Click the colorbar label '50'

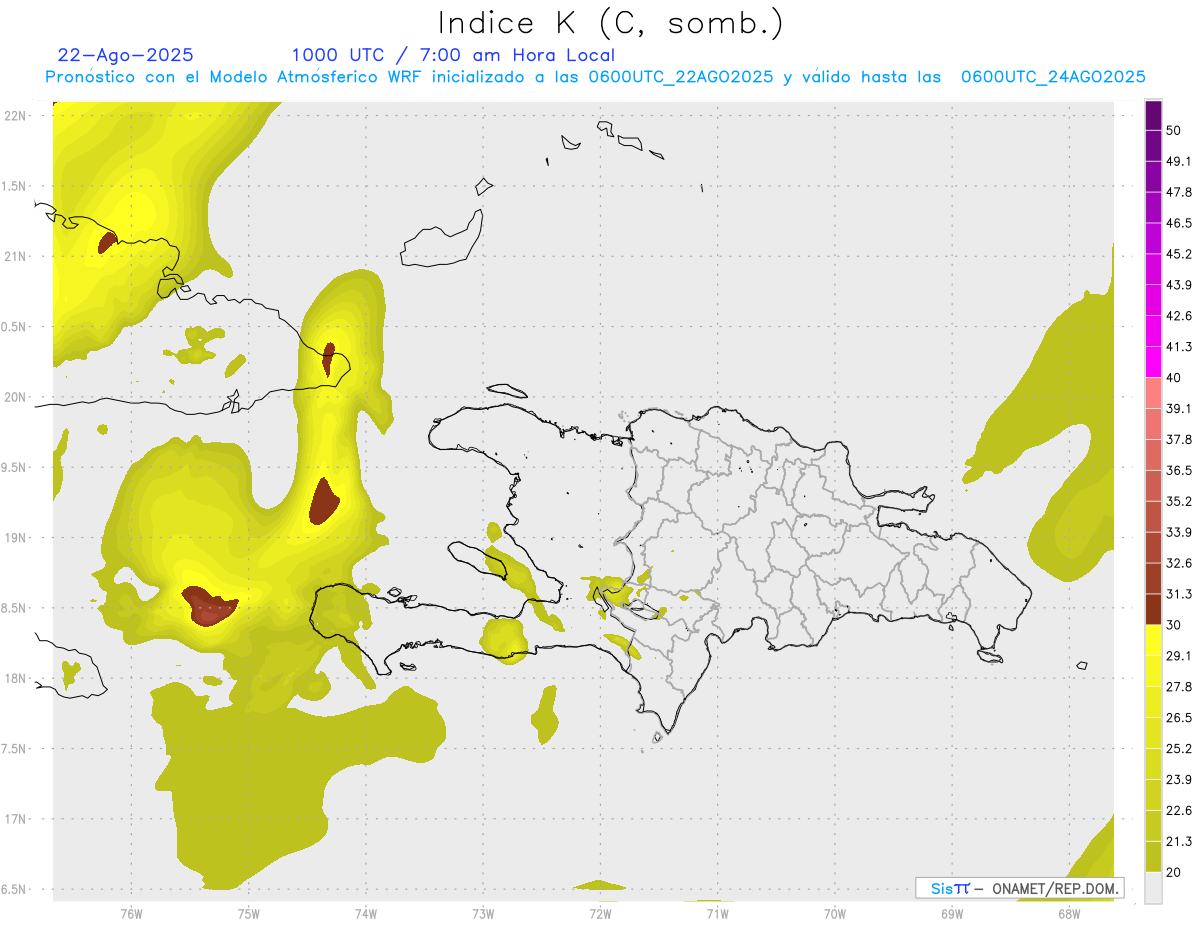[x=1175, y=131]
